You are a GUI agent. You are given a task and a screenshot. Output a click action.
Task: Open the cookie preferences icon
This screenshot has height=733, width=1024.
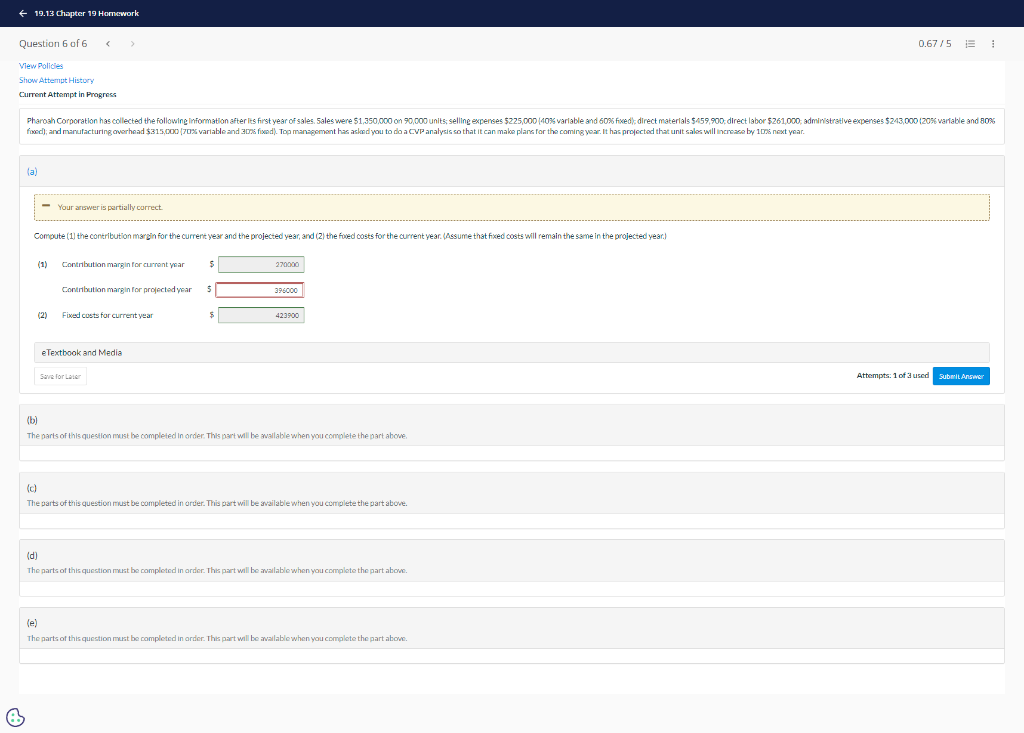click(16, 717)
